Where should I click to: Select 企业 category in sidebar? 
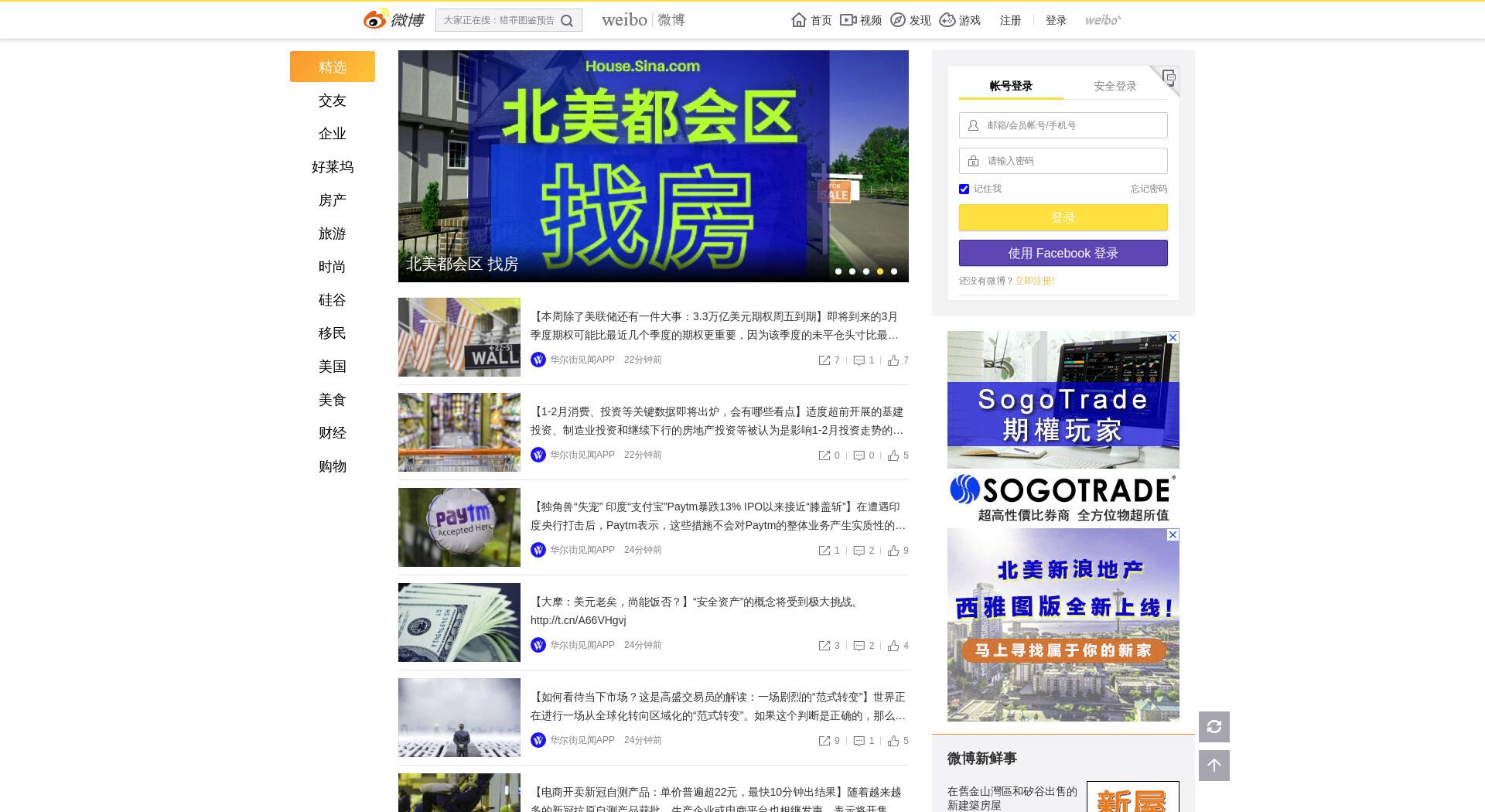(333, 134)
